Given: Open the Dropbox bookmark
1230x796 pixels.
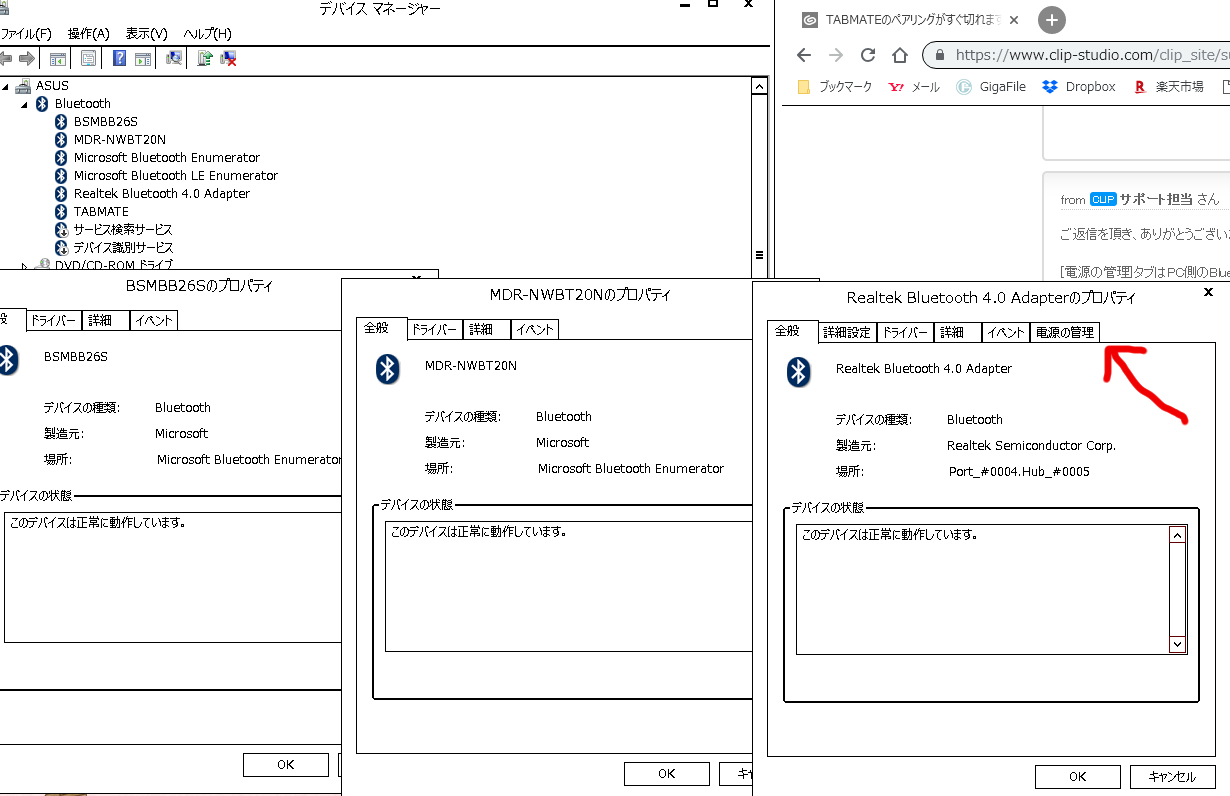Looking at the screenshot, I should [x=1079, y=87].
